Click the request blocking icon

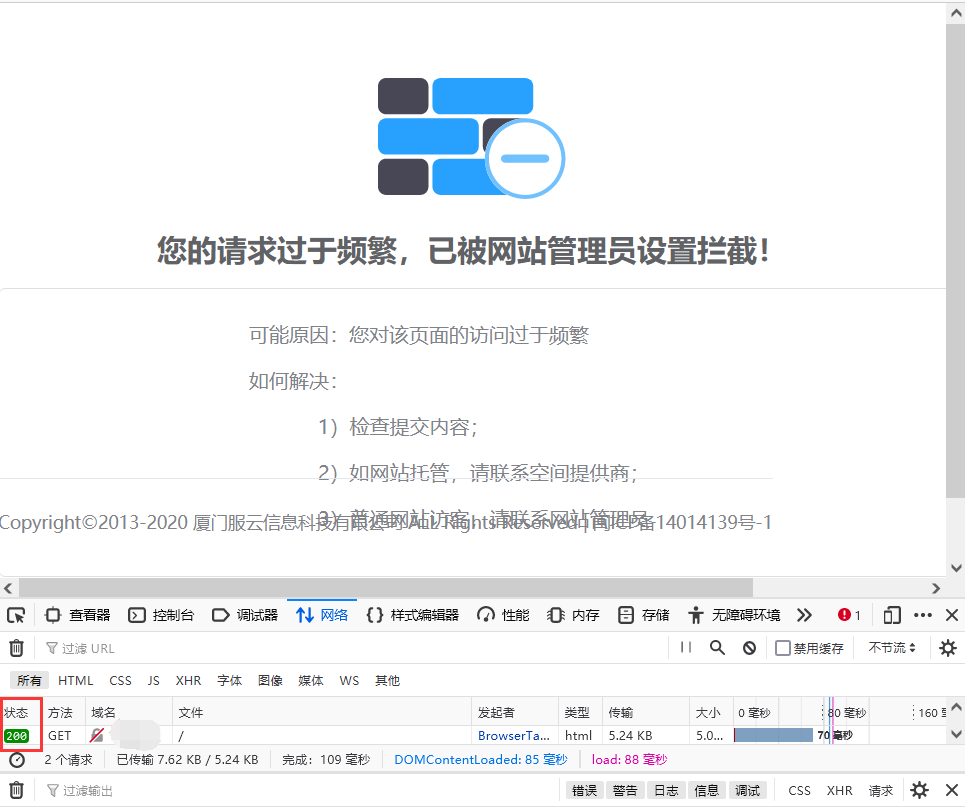[749, 648]
